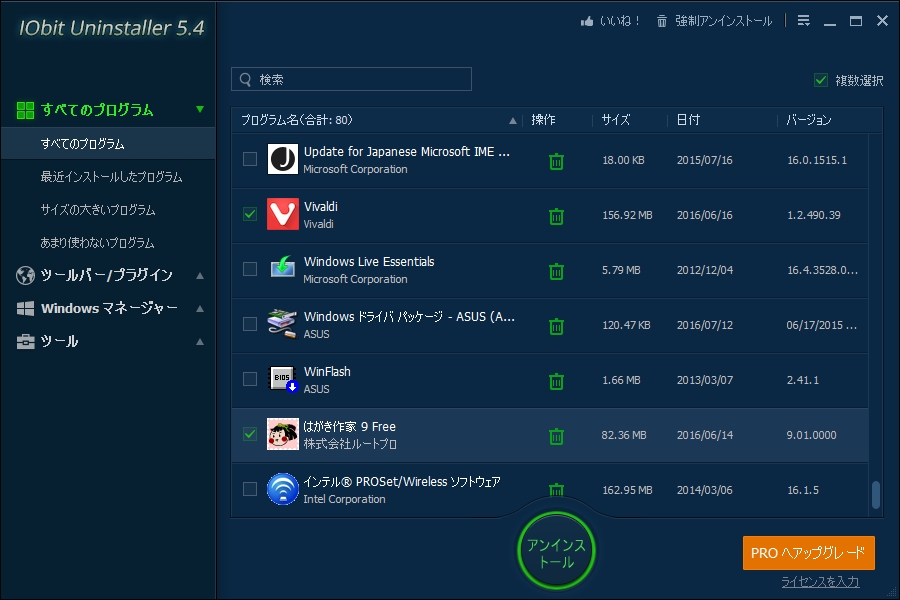
Task: Toggle the 複数選択 checkbox
Action: tap(821, 80)
